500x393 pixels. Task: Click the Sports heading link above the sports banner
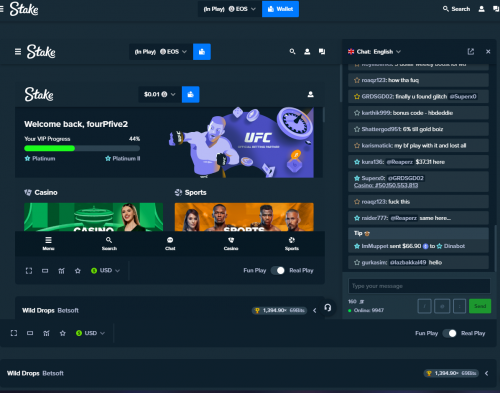[191, 192]
